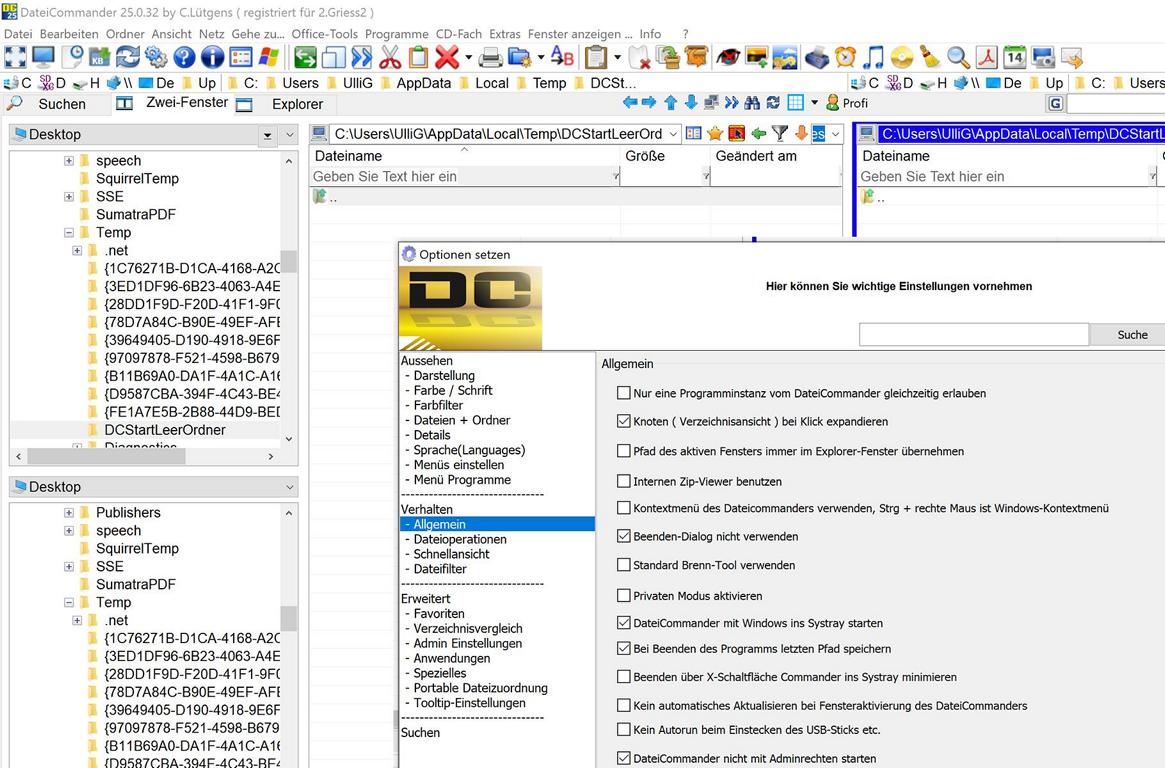
Task: Click the options search input field
Action: pos(973,335)
